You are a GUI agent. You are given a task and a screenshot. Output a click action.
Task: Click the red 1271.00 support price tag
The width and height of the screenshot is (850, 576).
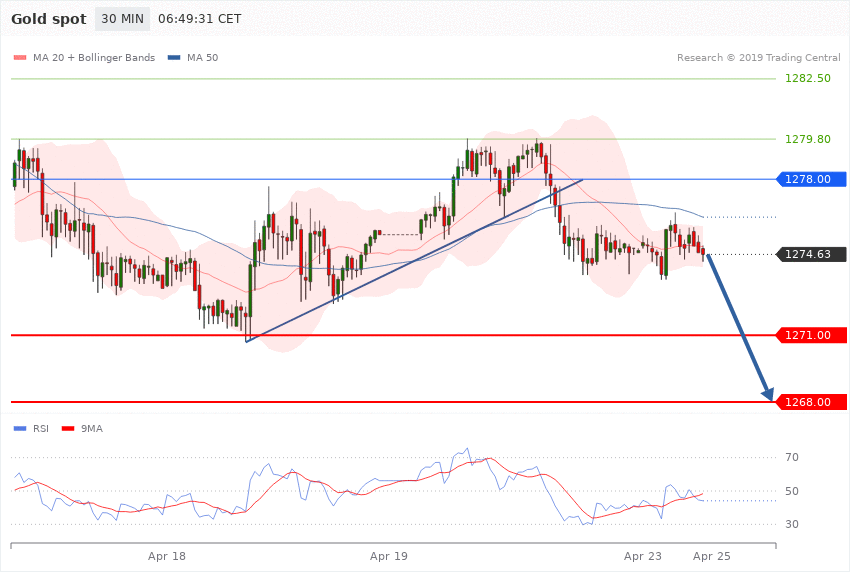tap(812, 335)
